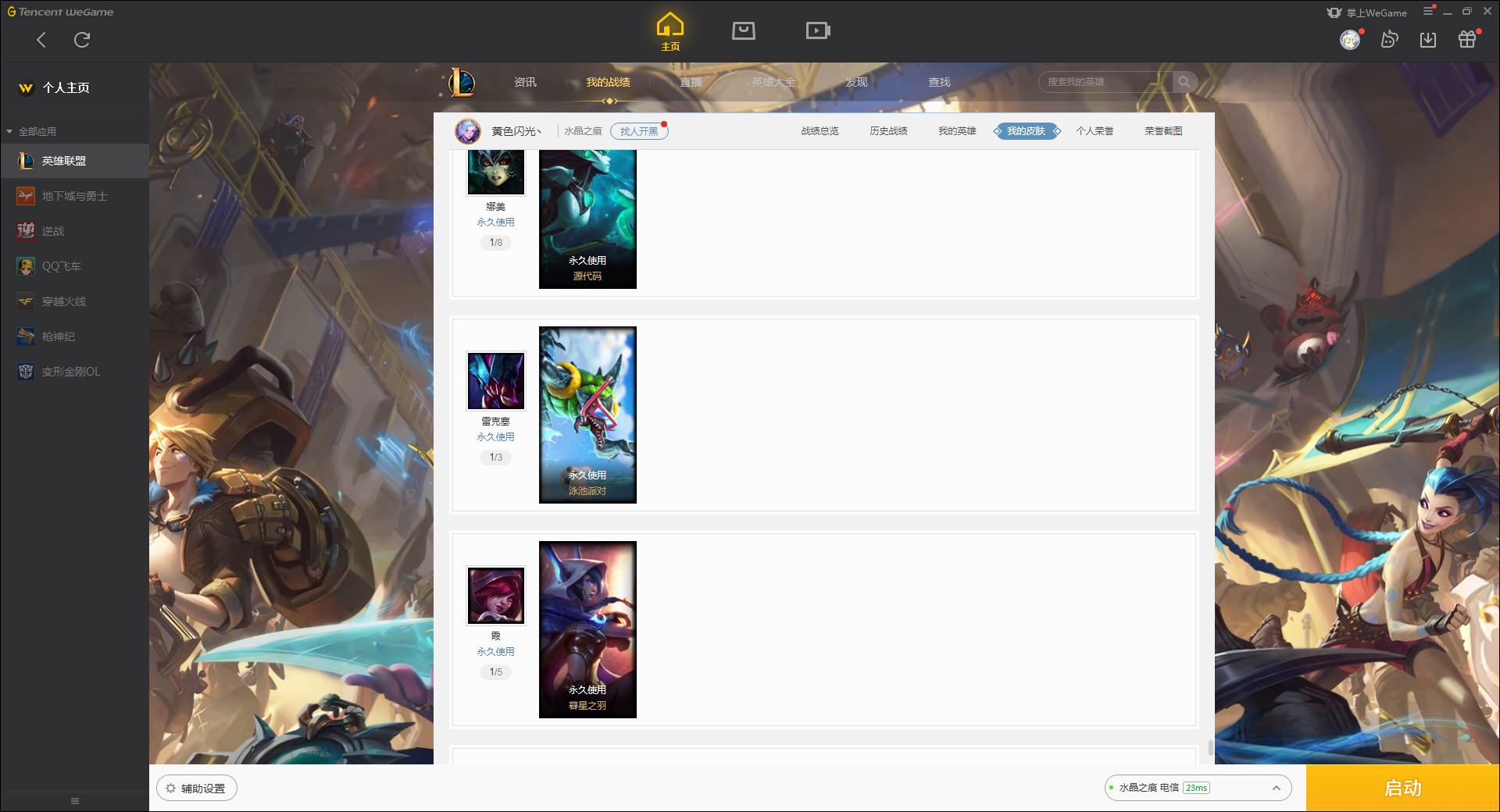Click the 雷克塞 champion portrait

coord(496,380)
